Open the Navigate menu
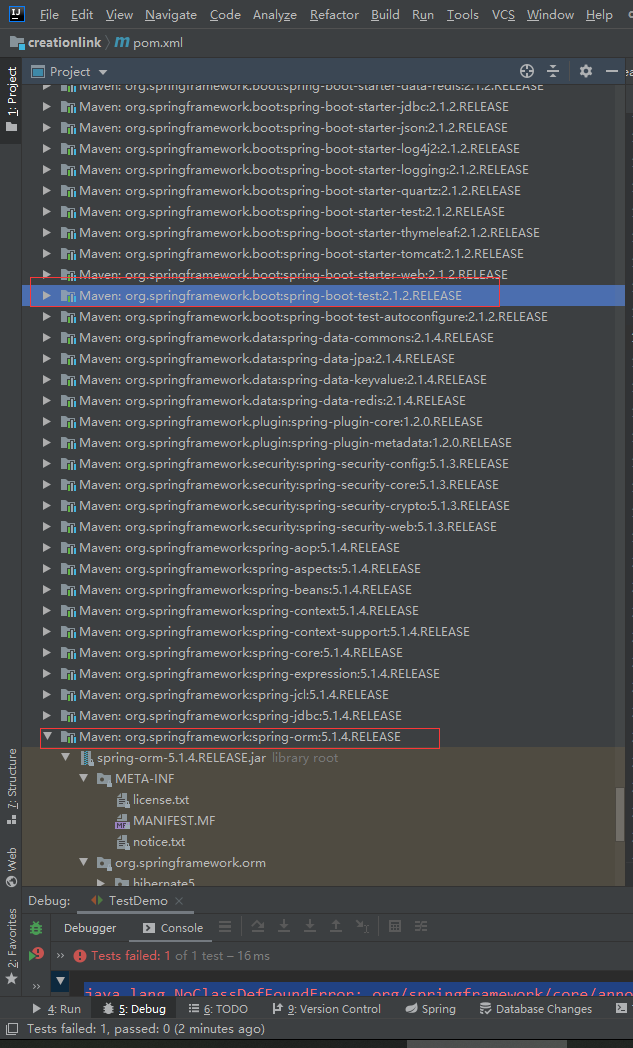Viewport: 633px width, 1048px height. pyautogui.click(x=170, y=14)
